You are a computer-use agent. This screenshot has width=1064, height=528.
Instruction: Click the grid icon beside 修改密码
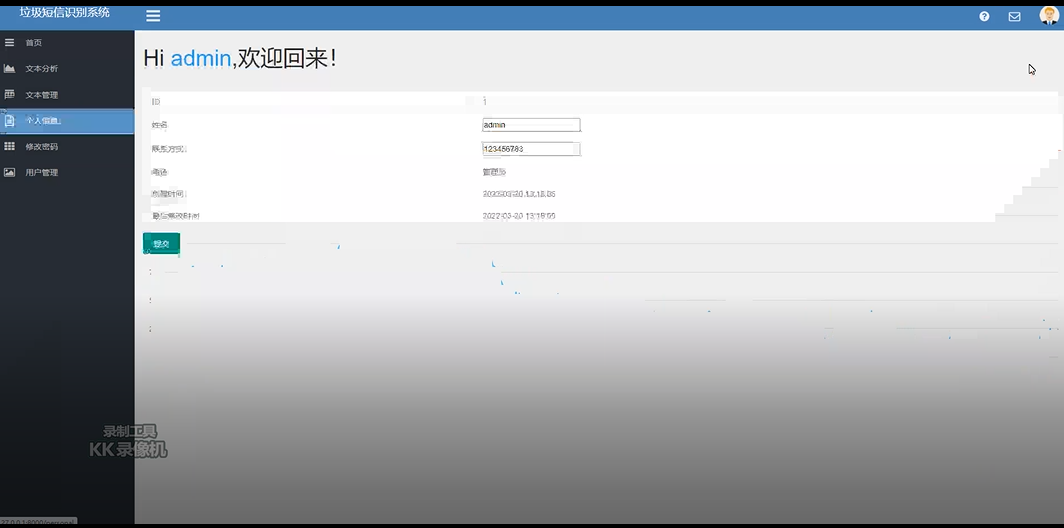(10, 147)
